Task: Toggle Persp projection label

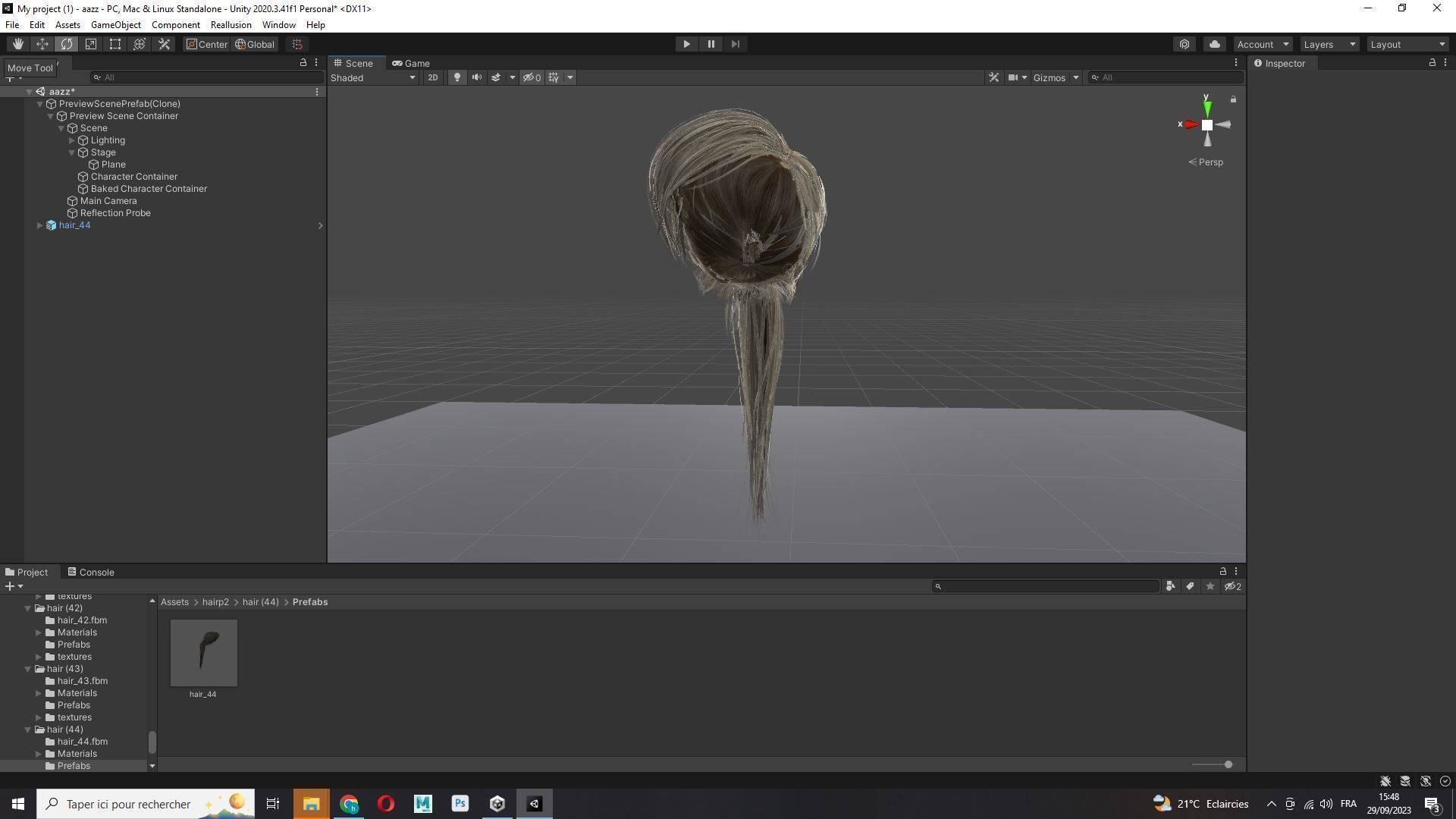Action: (1206, 162)
